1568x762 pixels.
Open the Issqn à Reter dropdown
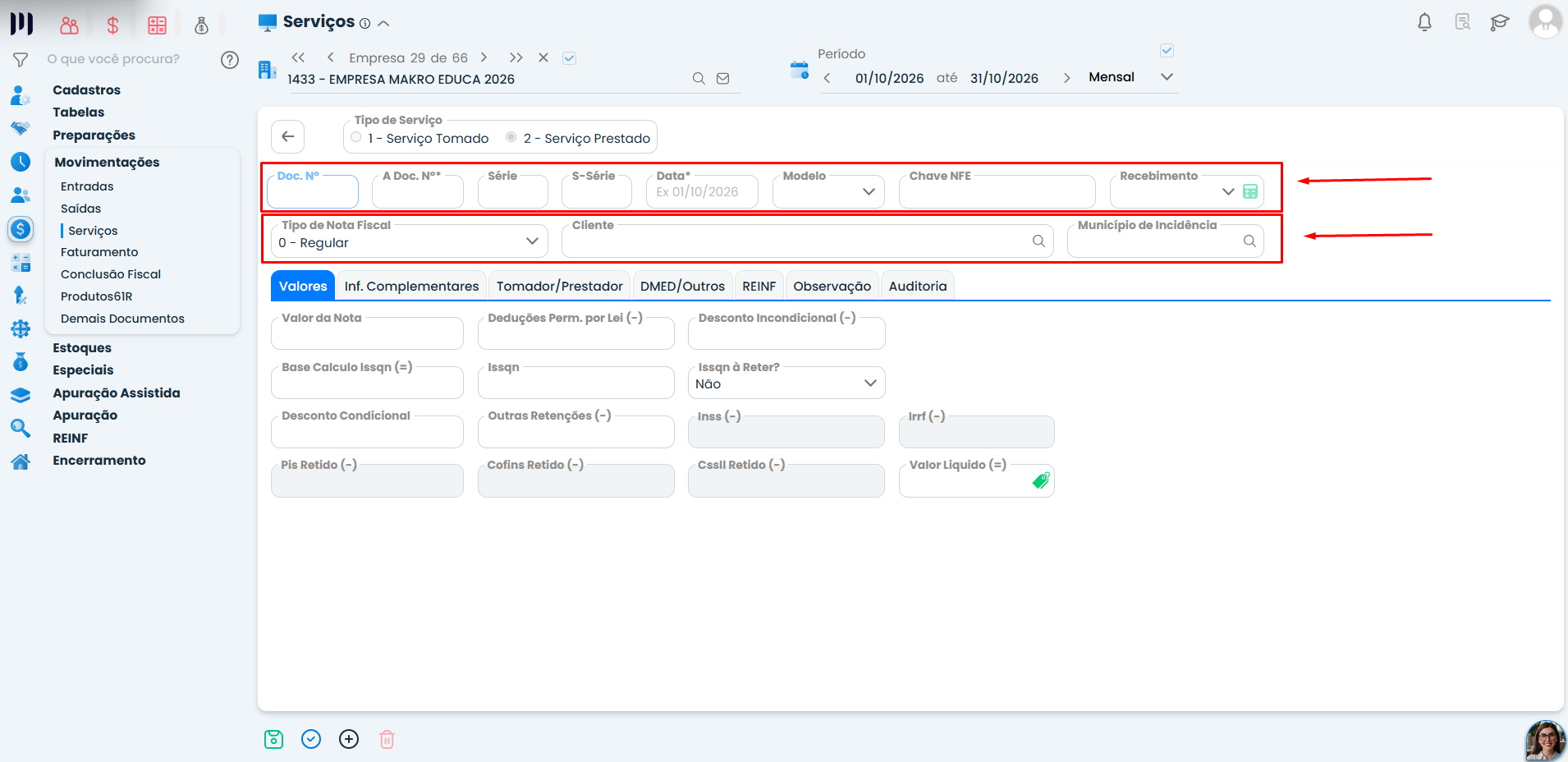coord(786,383)
